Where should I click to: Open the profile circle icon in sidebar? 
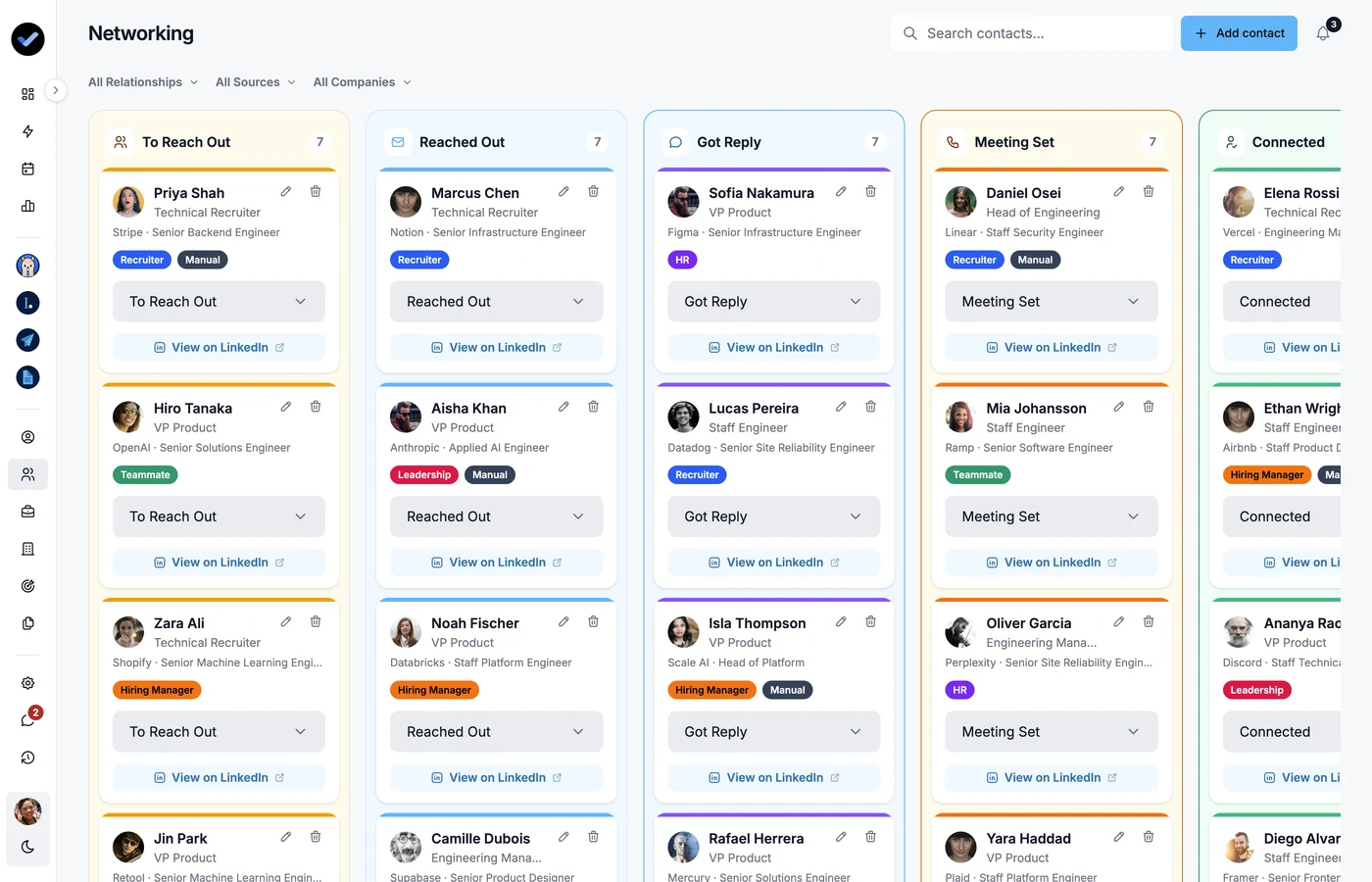(x=27, y=437)
